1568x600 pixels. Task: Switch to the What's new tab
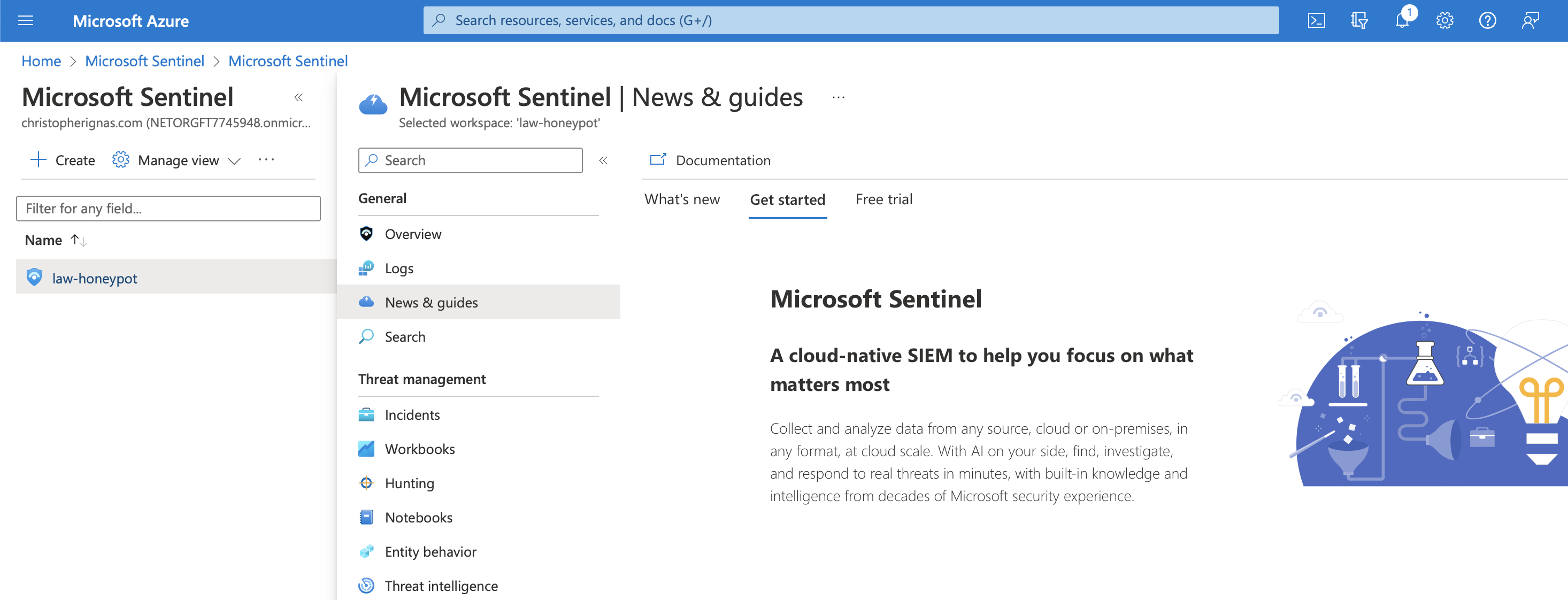click(682, 199)
